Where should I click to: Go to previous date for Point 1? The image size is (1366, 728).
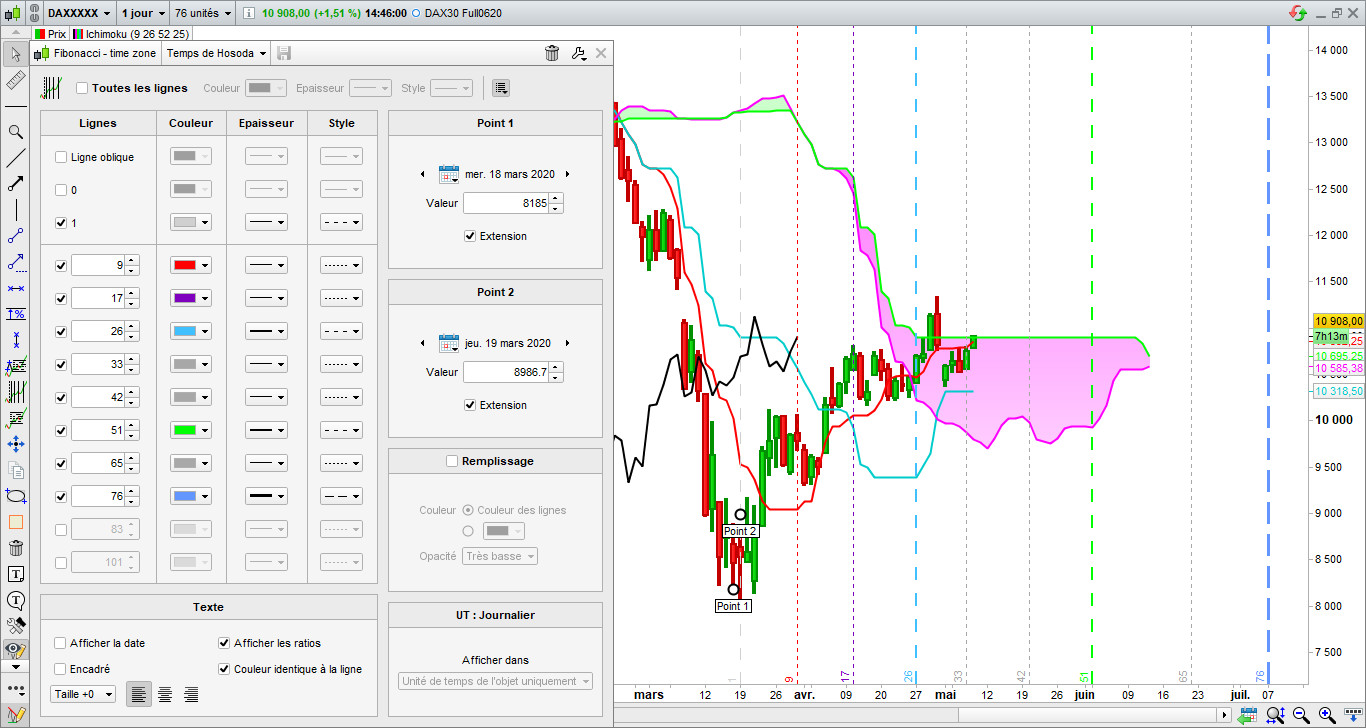coord(422,174)
